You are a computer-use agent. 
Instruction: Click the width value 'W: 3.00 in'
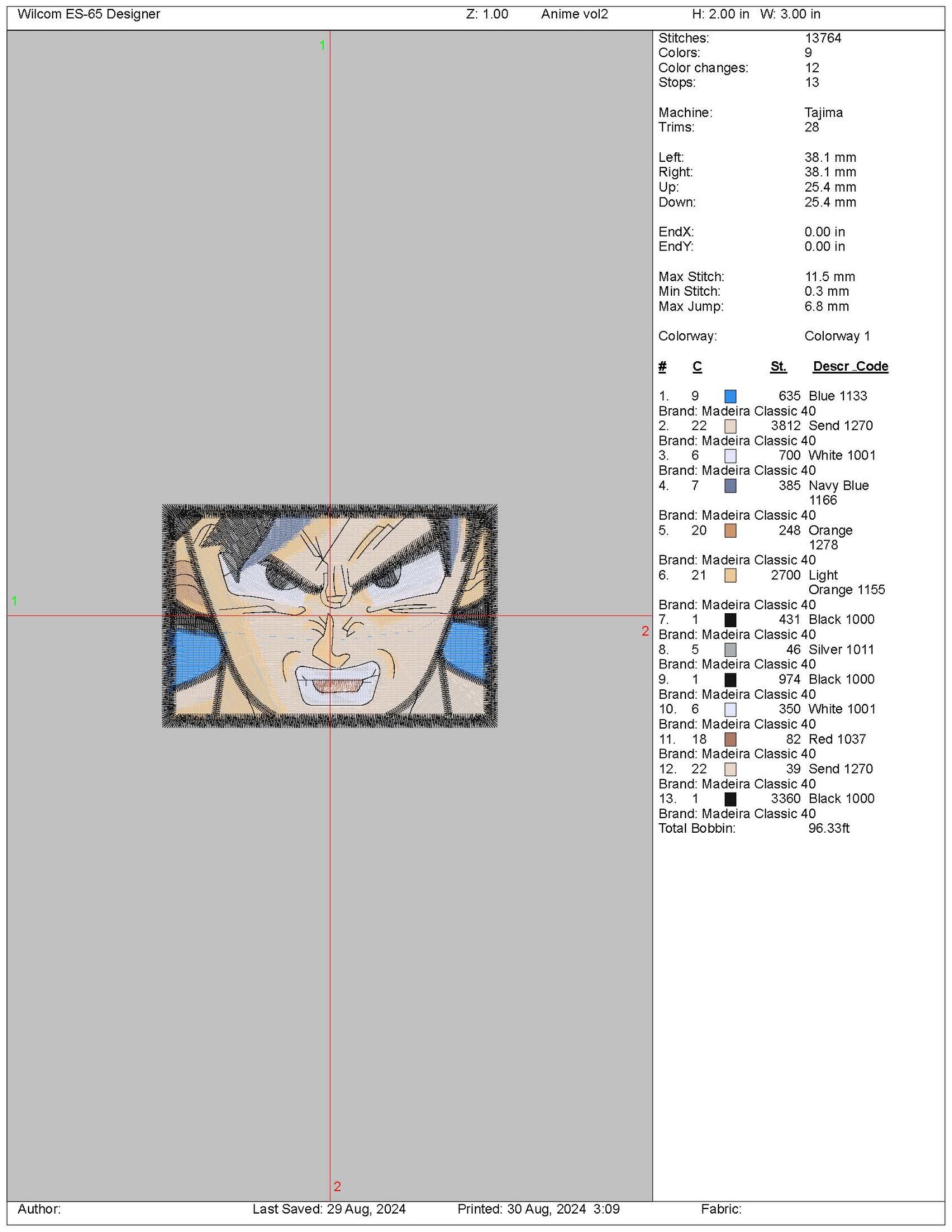(790, 14)
